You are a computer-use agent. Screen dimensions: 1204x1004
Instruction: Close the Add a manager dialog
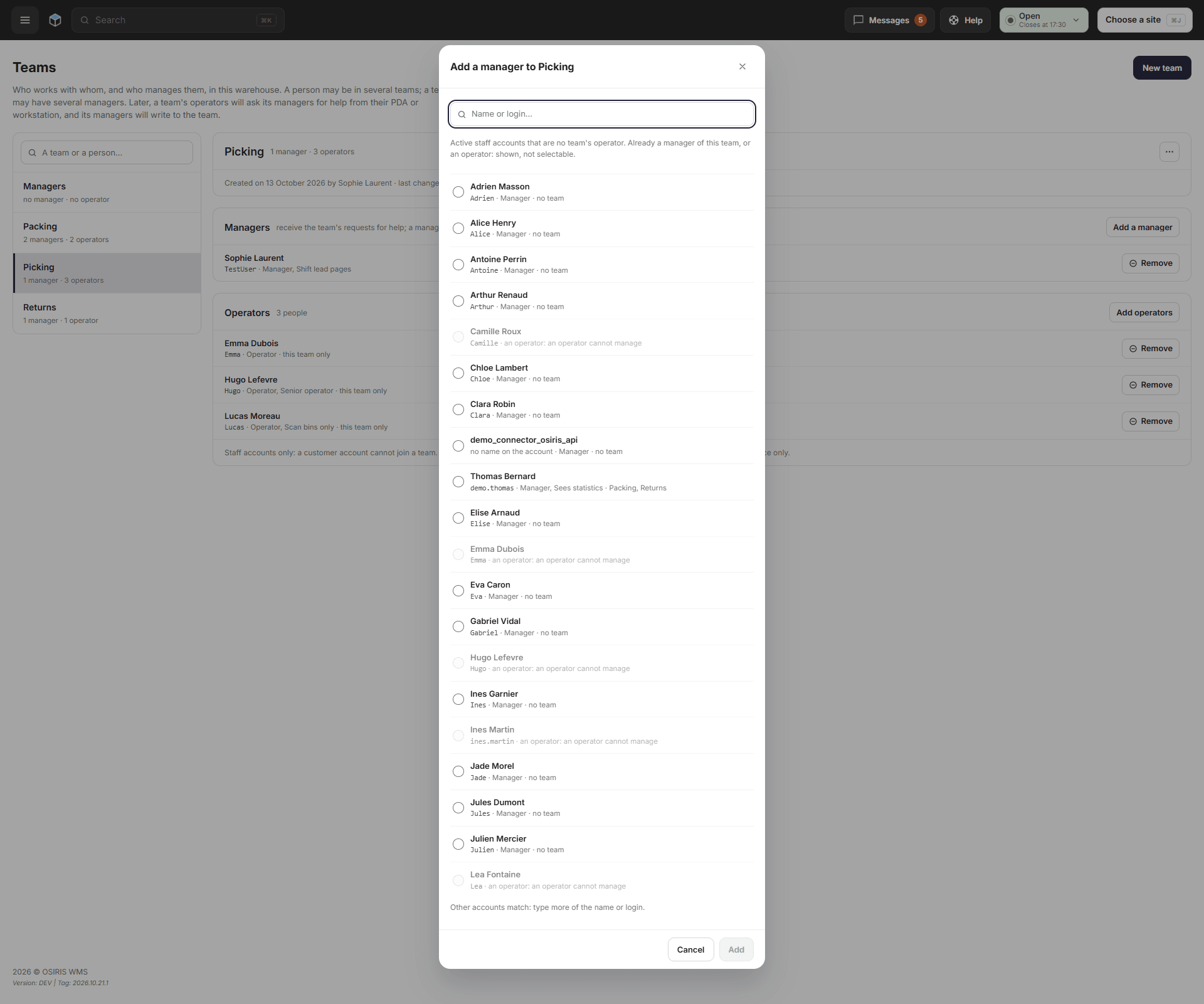[x=742, y=66]
